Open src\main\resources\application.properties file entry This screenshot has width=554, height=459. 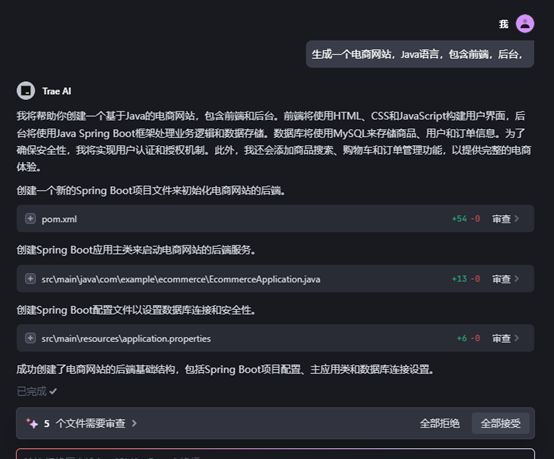[x=126, y=339]
